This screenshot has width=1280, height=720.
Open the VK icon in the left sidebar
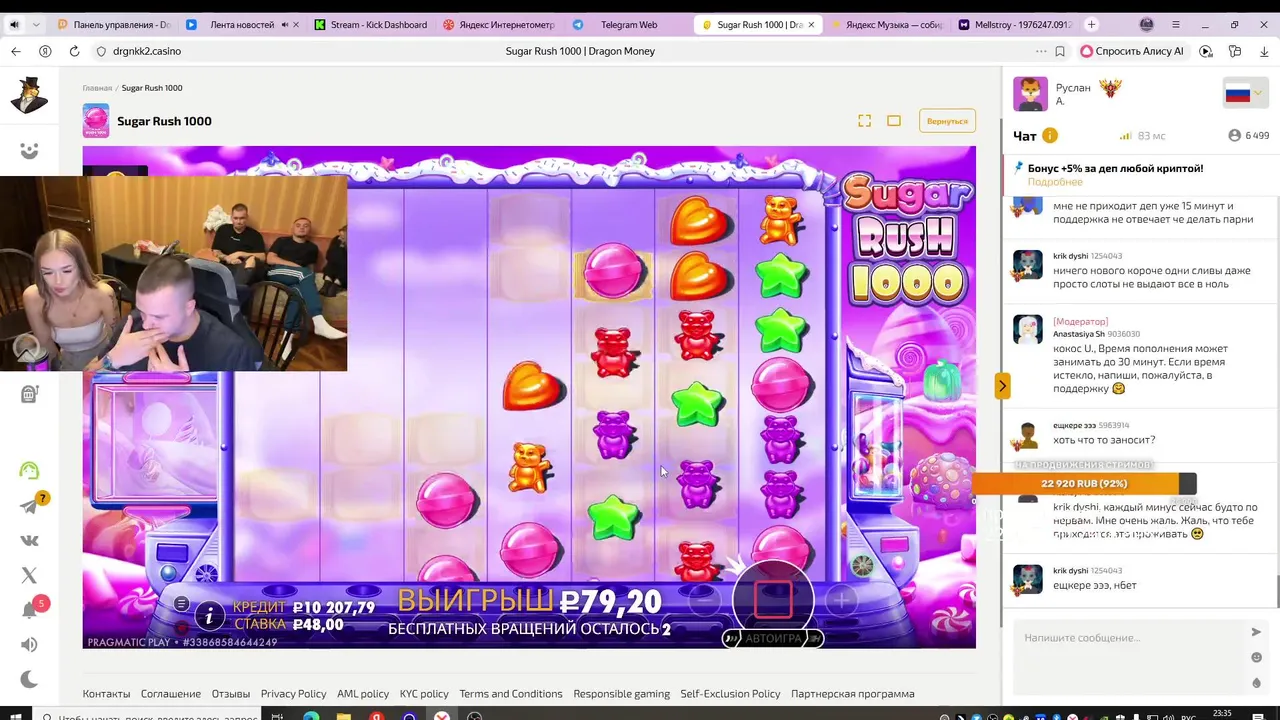[x=29, y=541]
